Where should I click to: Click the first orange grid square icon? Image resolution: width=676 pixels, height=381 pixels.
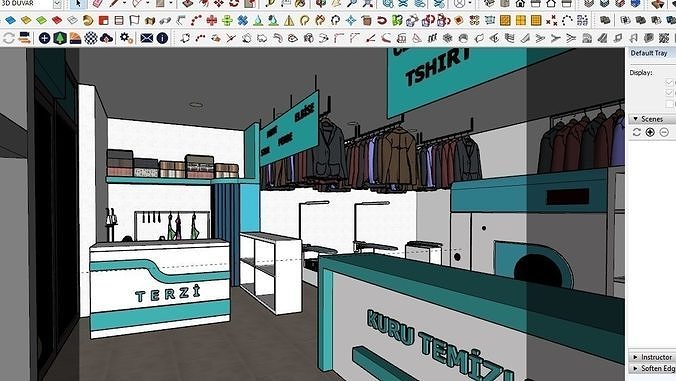pos(505,20)
